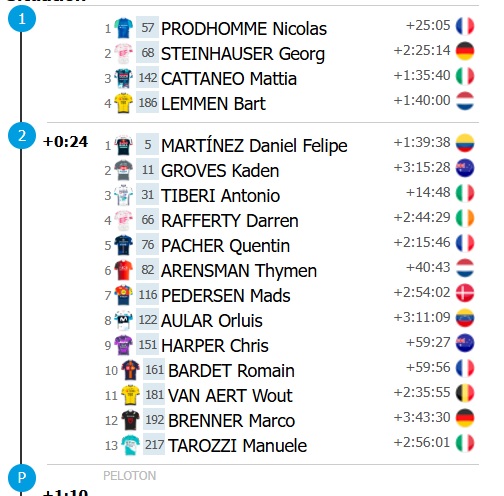Click the Irish flag beside RAFFERTY Darren
Viewport: 504px width, 496px height.
[x=465, y=218]
